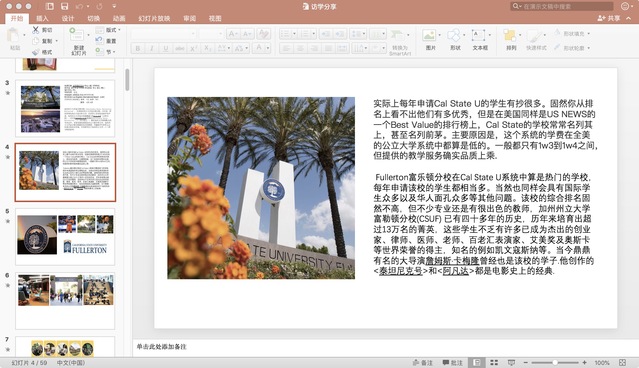Open the 节 section dropdown
The image size is (639, 368).
pos(106,52)
